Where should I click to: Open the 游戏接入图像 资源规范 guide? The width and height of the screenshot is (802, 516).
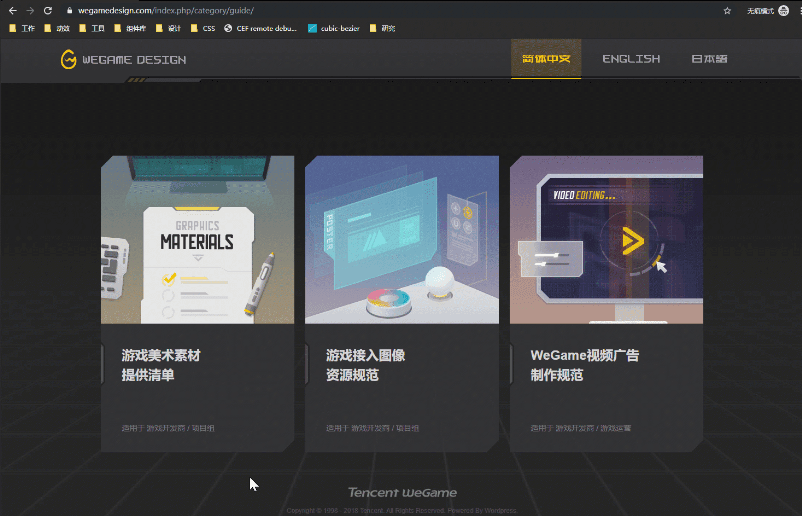click(365, 365)
